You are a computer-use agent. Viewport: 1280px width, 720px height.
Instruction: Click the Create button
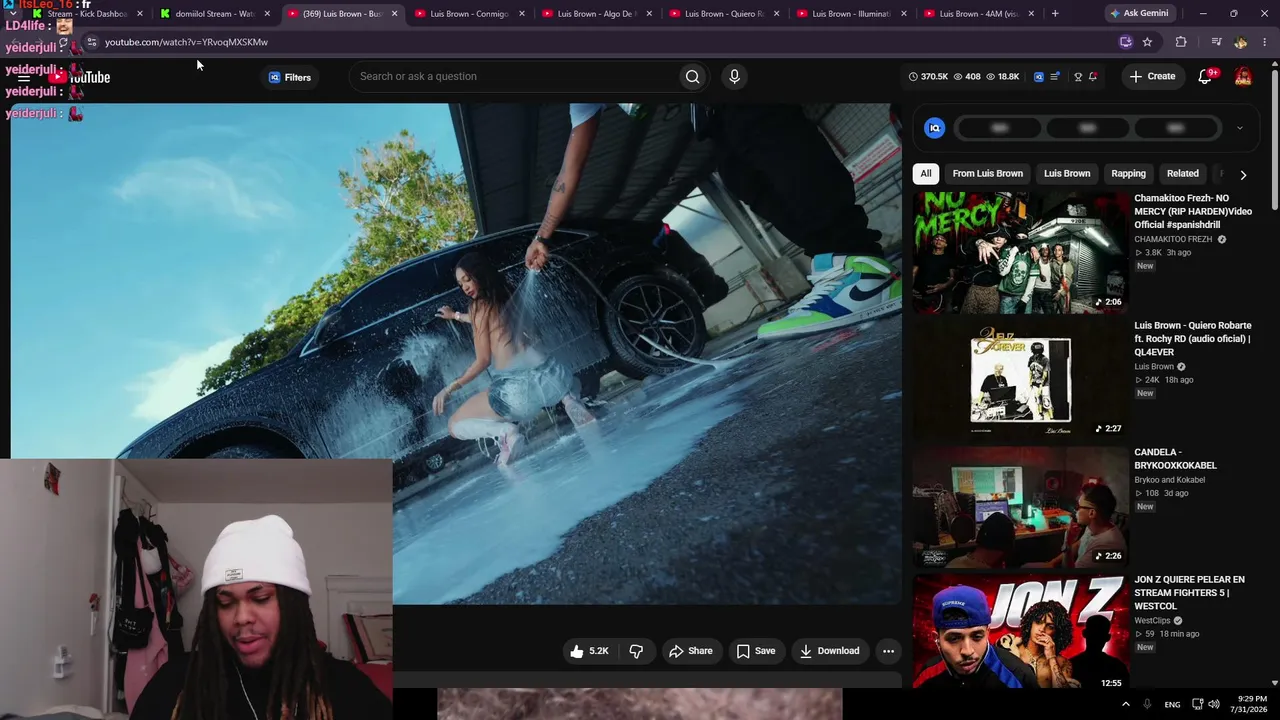(1152, 77)
